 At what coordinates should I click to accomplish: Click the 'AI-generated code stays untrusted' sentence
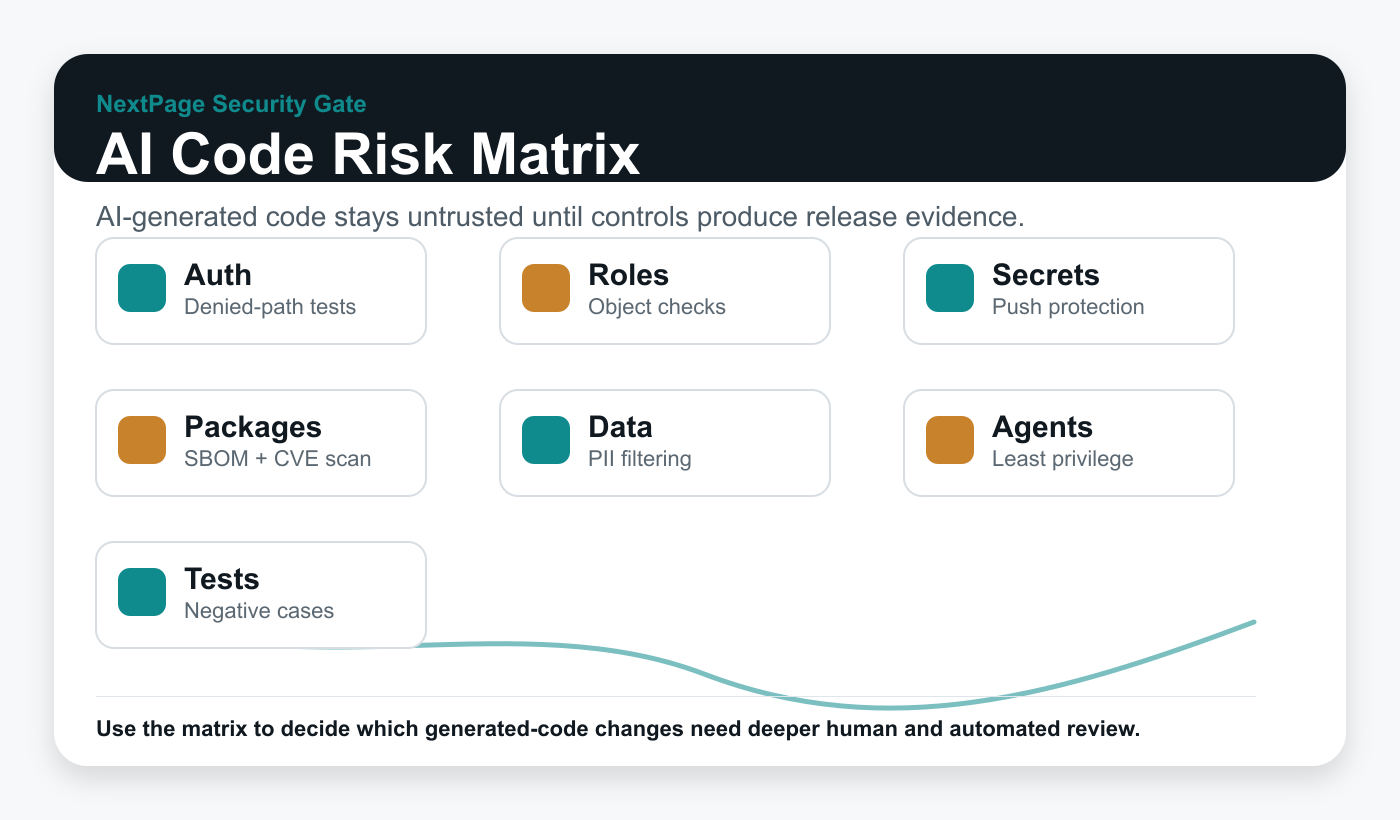pyautogui.click(x=560, y=217)
